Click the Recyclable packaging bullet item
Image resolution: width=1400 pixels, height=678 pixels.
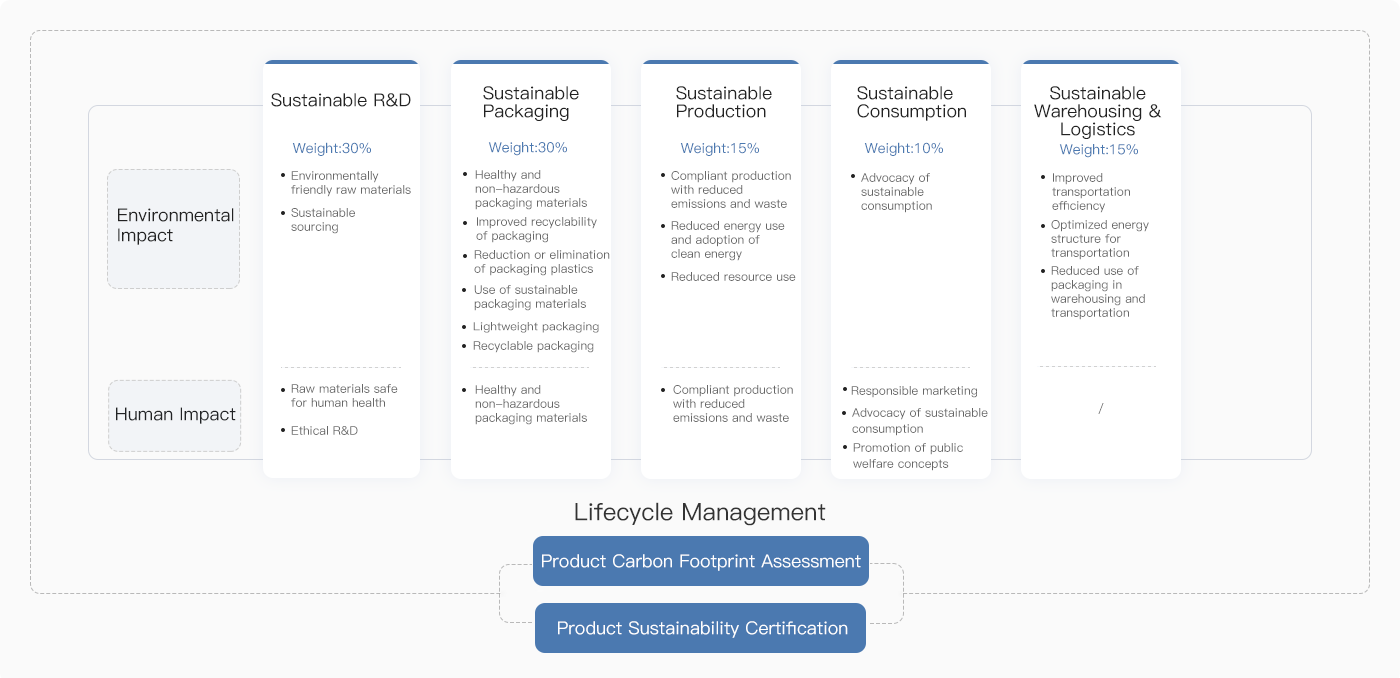[x=533, y=346]
